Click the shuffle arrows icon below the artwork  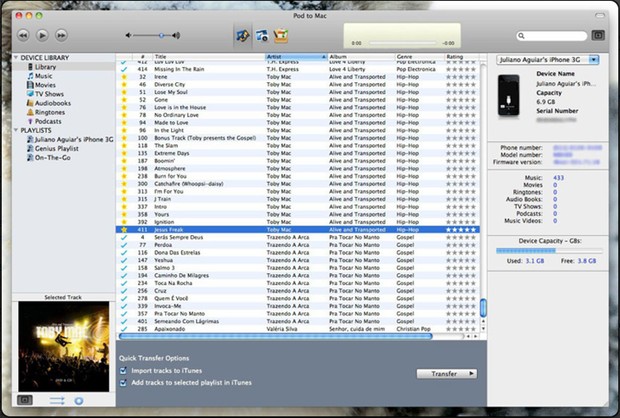click(57, 401)
